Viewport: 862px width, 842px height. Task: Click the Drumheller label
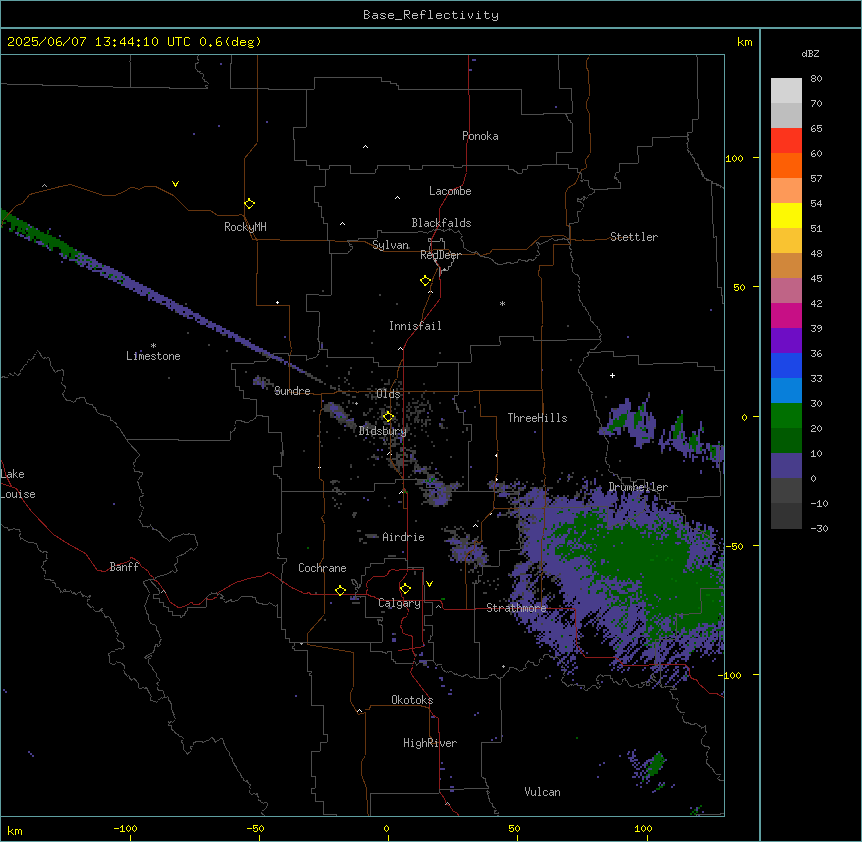click(x=638, y=487)
